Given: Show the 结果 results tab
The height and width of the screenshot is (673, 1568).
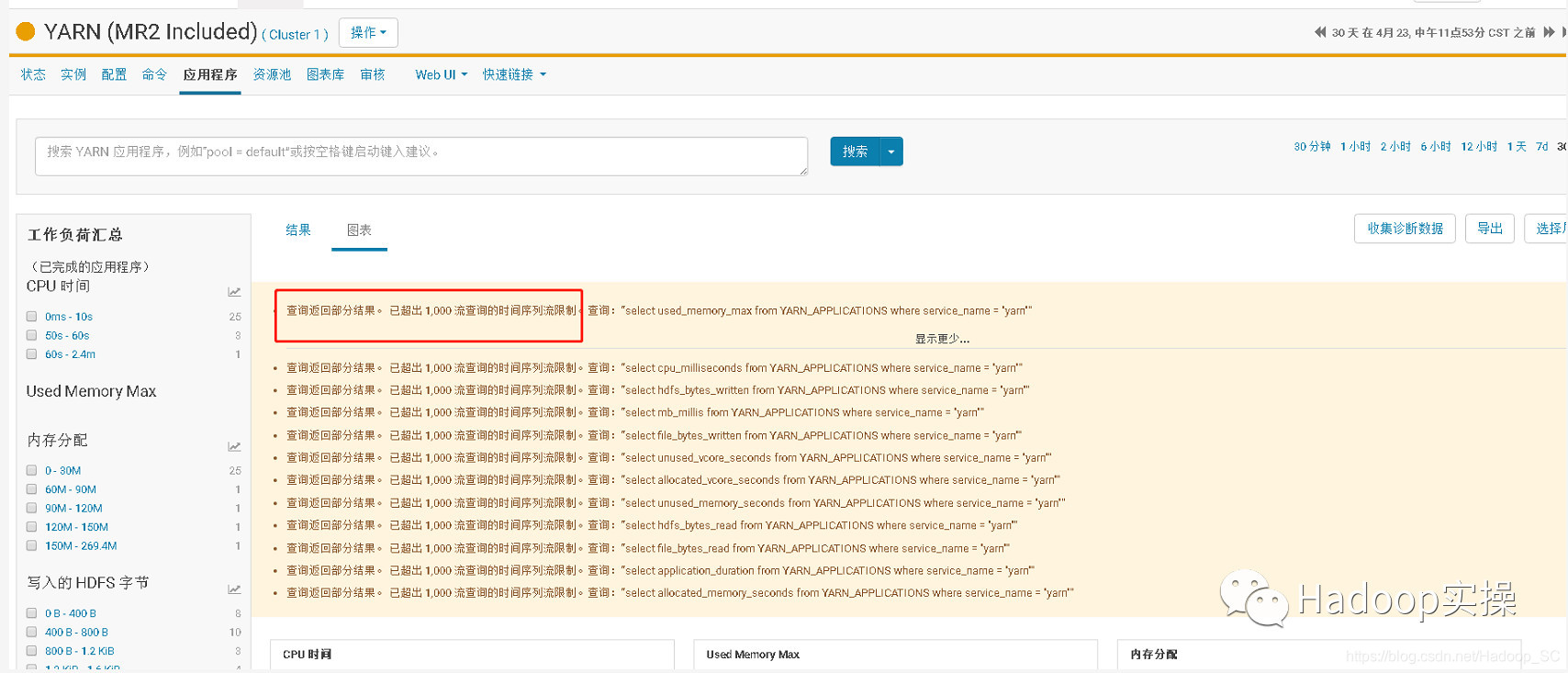Looking at the screenshot, I should pos(298,230).
